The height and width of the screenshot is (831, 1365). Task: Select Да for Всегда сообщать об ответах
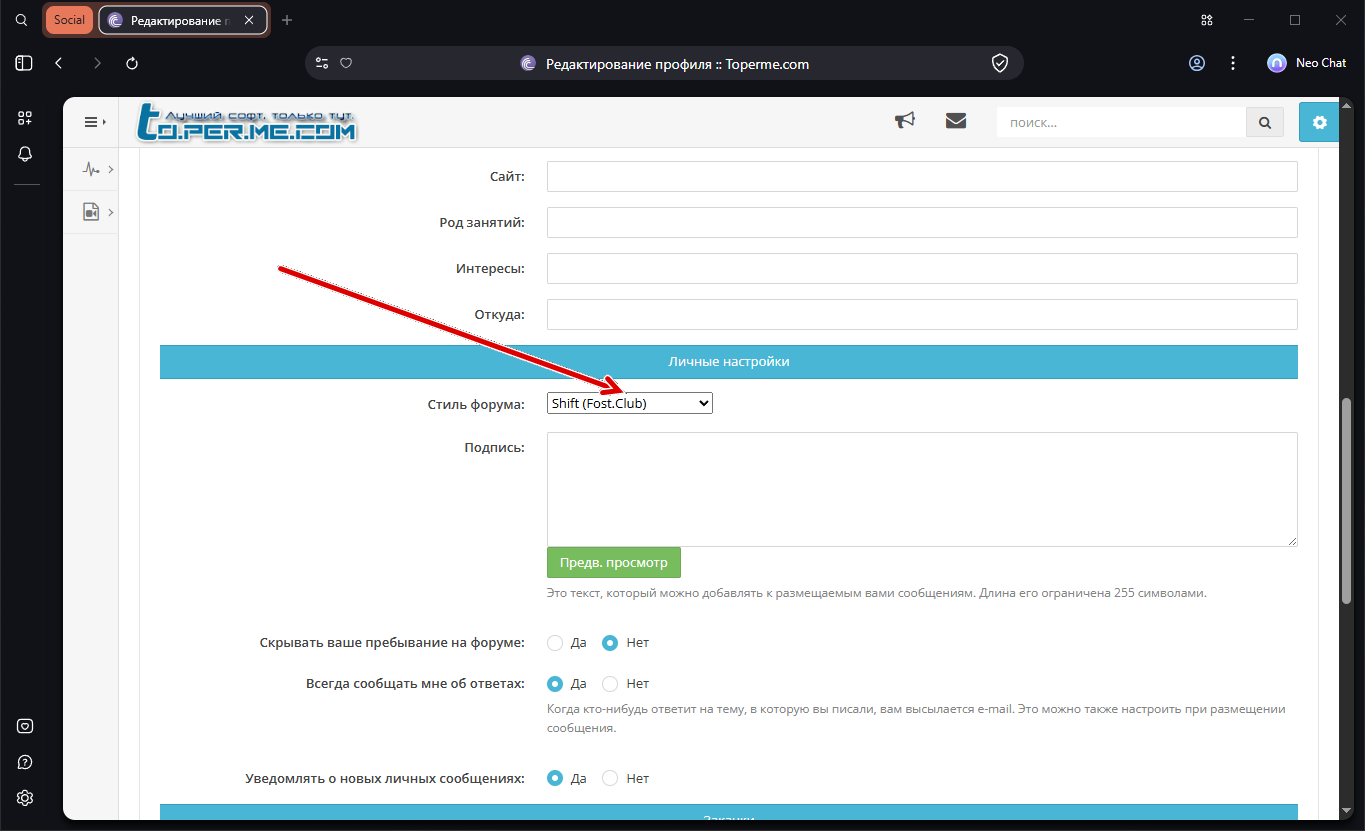[x=555, y=684]
